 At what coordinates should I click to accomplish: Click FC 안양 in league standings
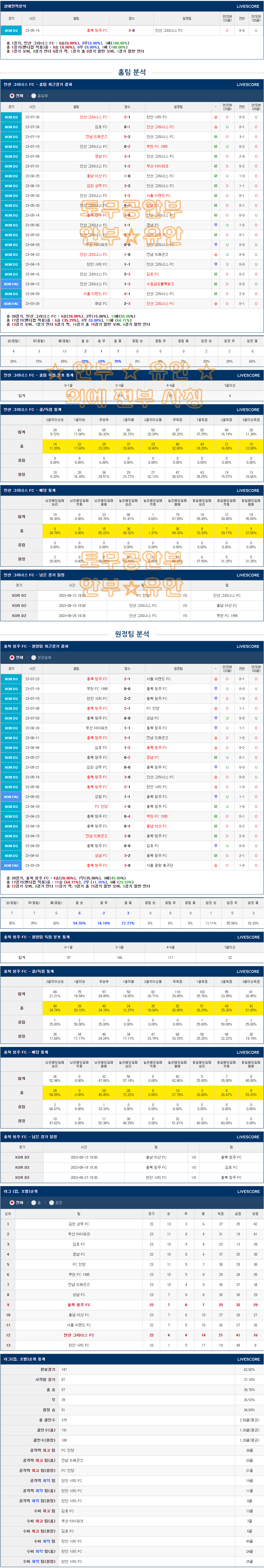(79, 1264)
